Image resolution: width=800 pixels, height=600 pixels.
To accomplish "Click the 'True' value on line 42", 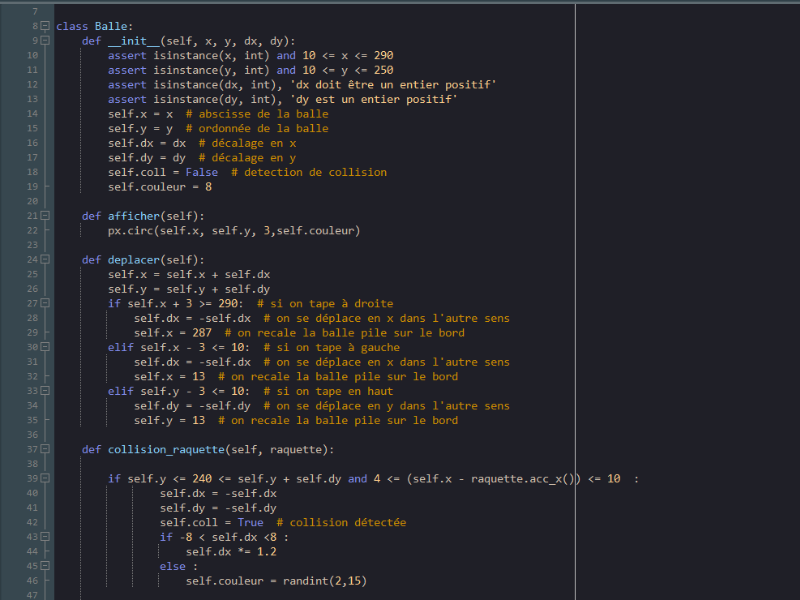I will (251, 523).
